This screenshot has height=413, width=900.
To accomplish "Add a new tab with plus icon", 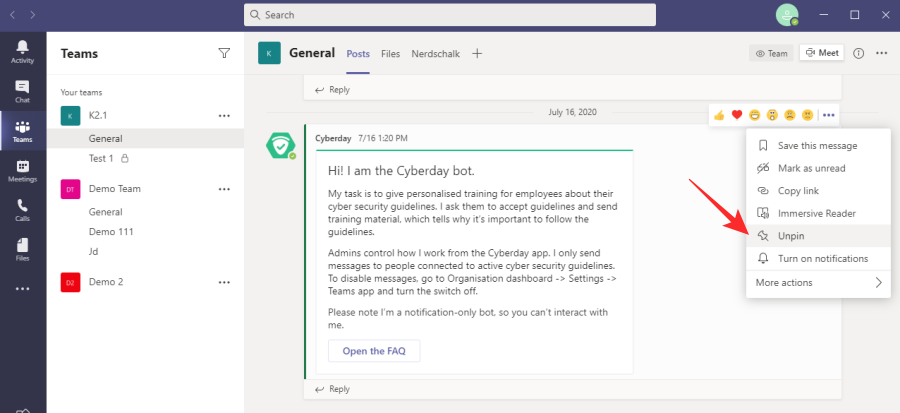I will 477,53.
